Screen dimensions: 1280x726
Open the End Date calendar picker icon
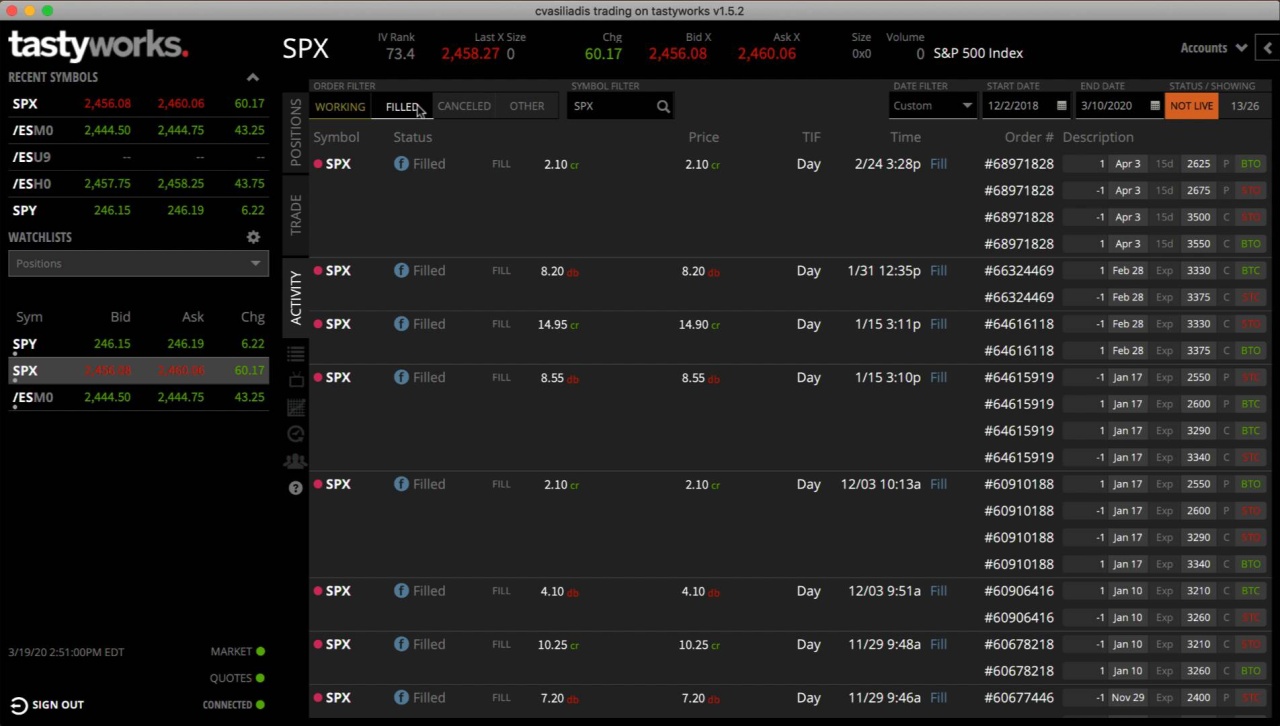tap(1155, 106)
